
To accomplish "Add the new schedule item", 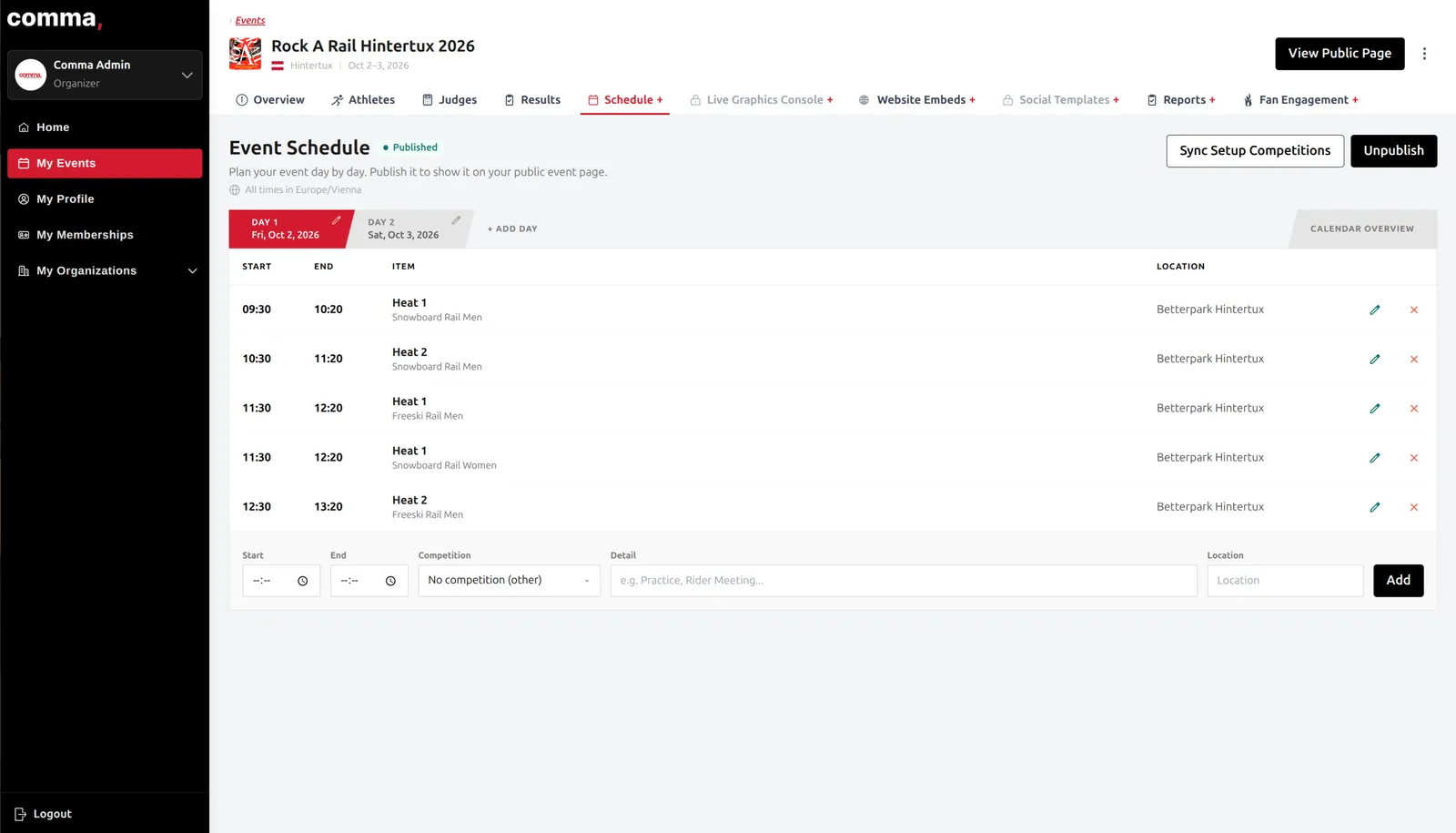I will click(1398, 581).
